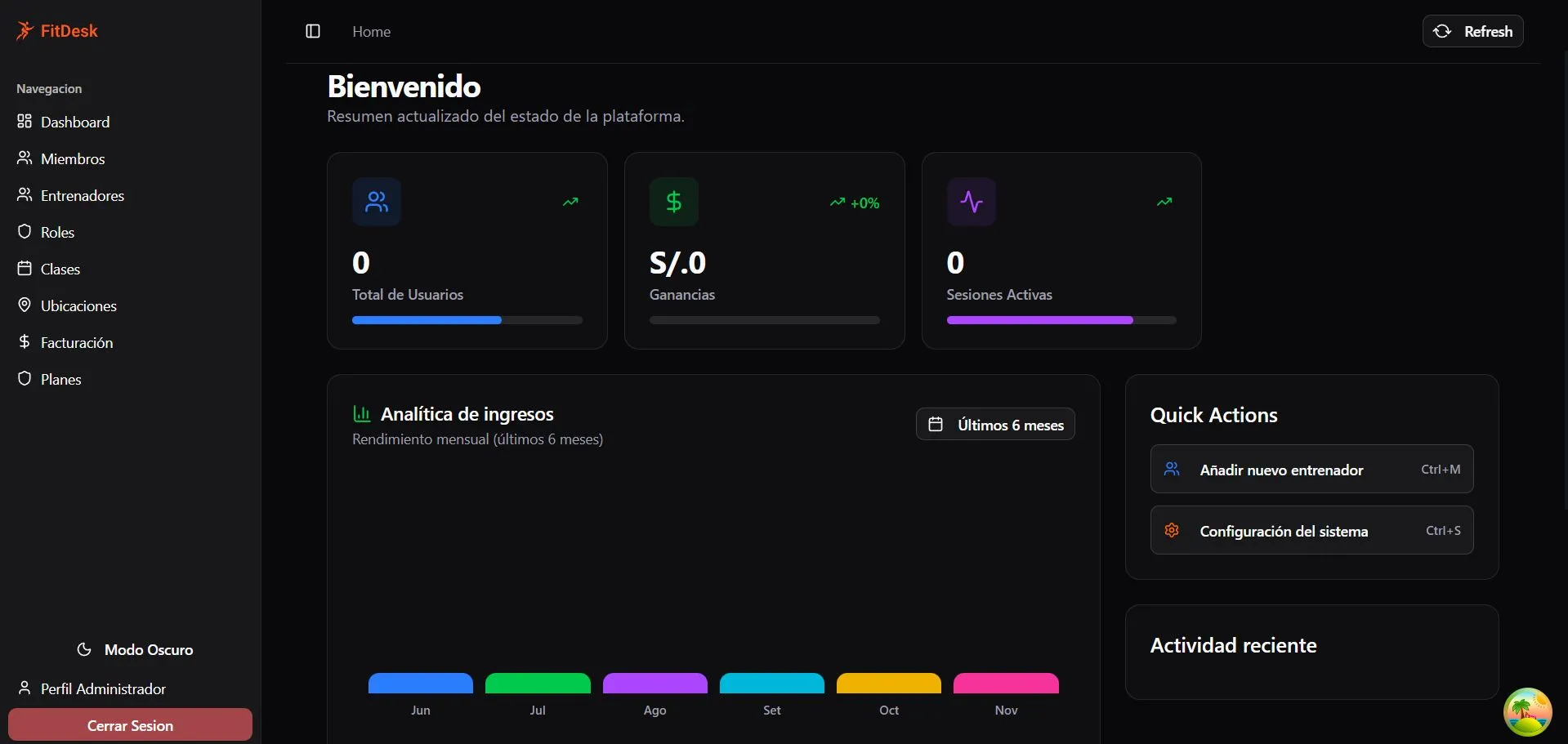The height and width of the screenshot is (744, 1568).
Task: Open Perfil Administrador
Action: 103,689
